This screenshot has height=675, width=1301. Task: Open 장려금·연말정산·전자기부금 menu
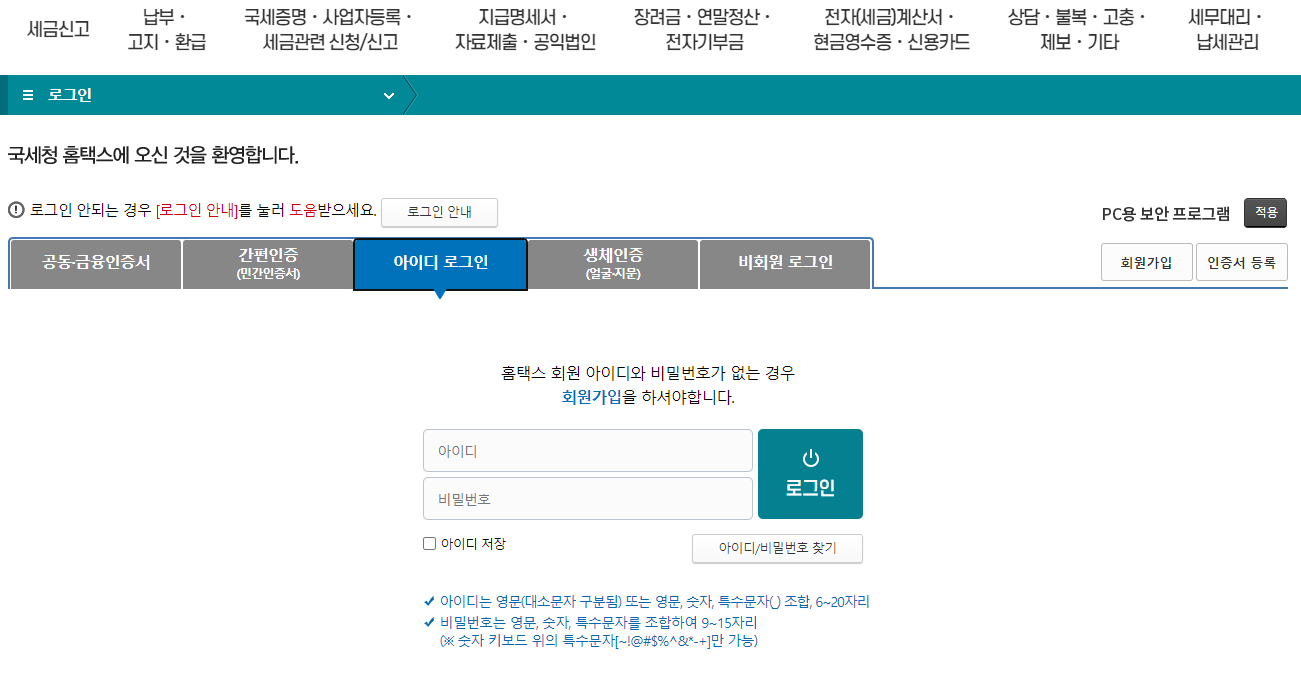click(704, 30)
